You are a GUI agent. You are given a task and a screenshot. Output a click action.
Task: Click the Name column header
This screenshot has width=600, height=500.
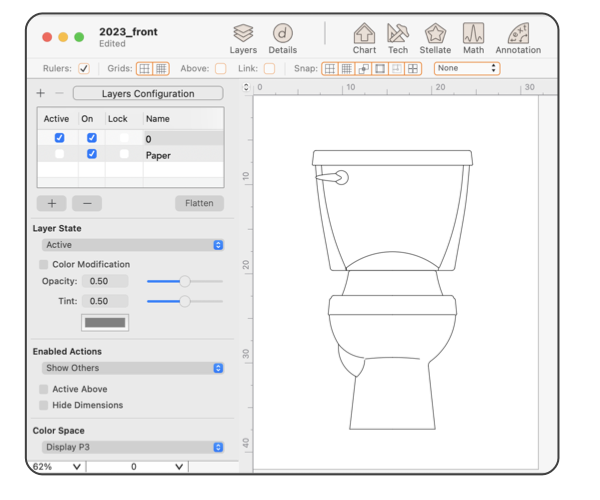[x=158, y=119]
